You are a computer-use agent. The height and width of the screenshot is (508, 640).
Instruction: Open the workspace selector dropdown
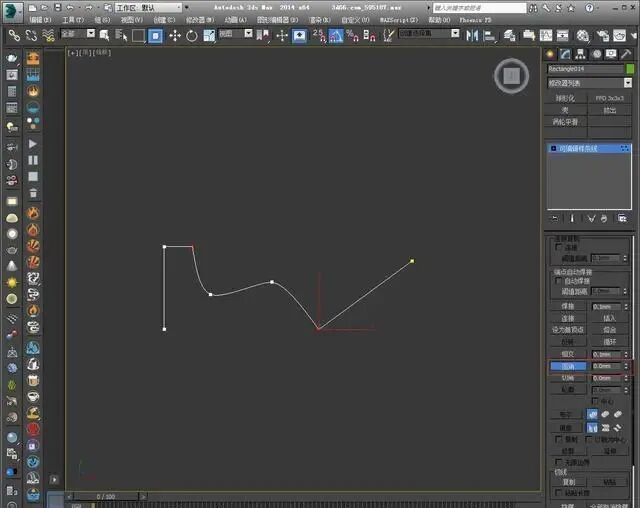pyautogui.click(x=149, y=8)
